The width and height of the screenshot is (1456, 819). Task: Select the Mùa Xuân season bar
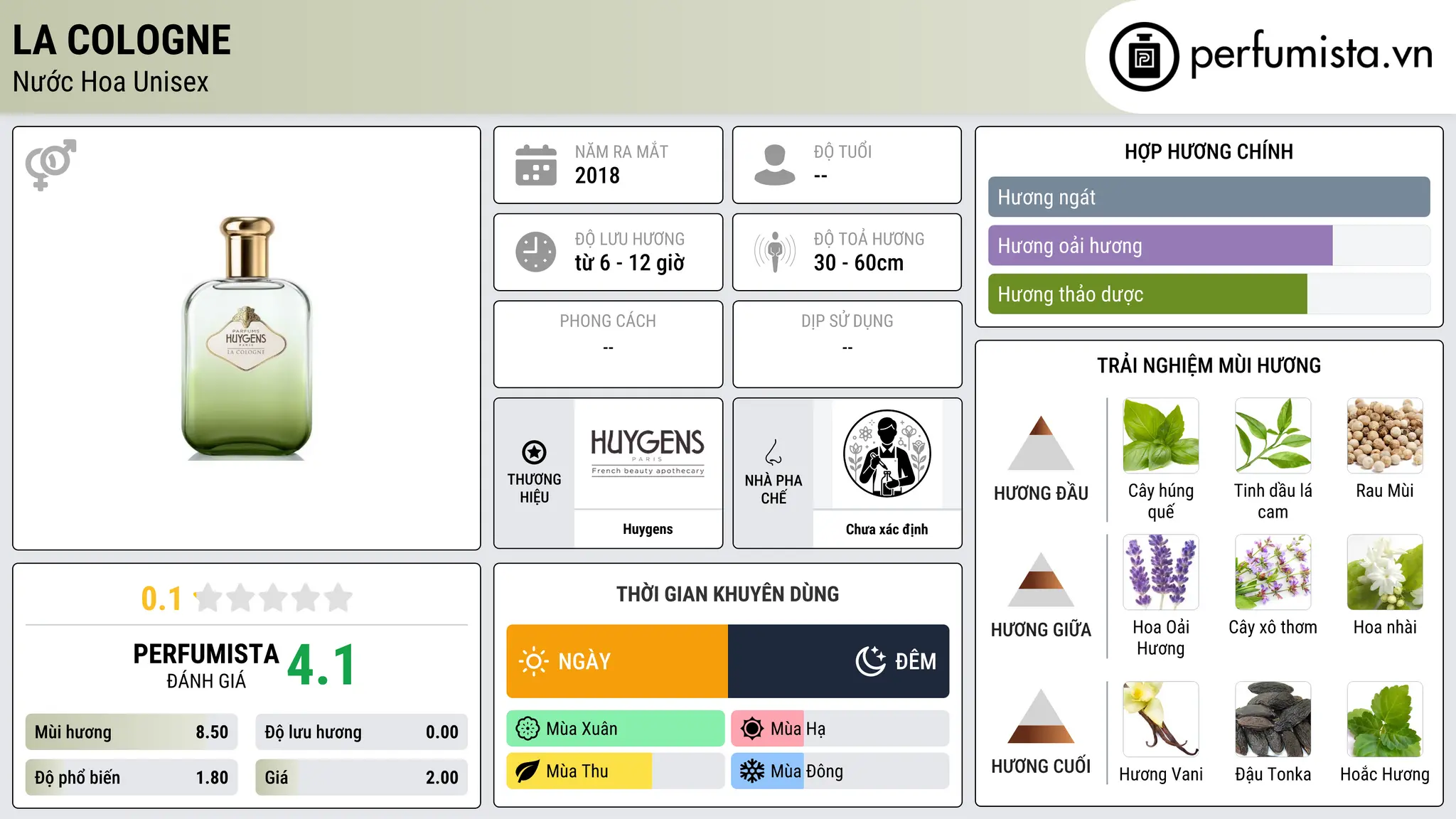[x=616, y=729]
